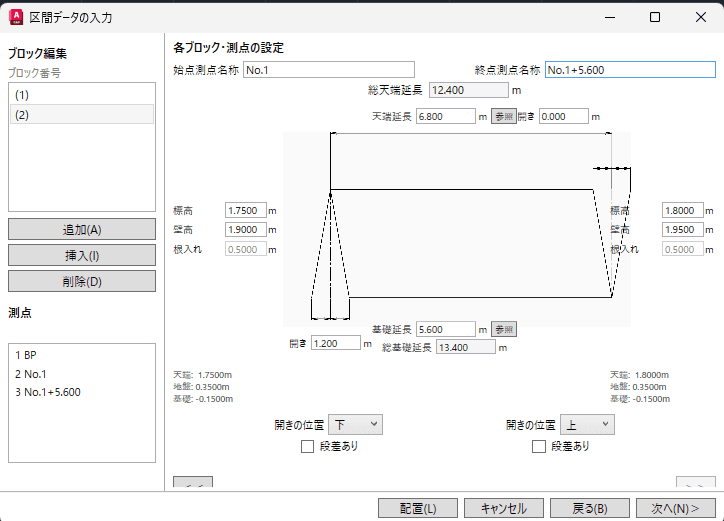Click the 配置(L) place button
Image resolution: width=724 pixels, height=521 pixels.
pos(418,508)
